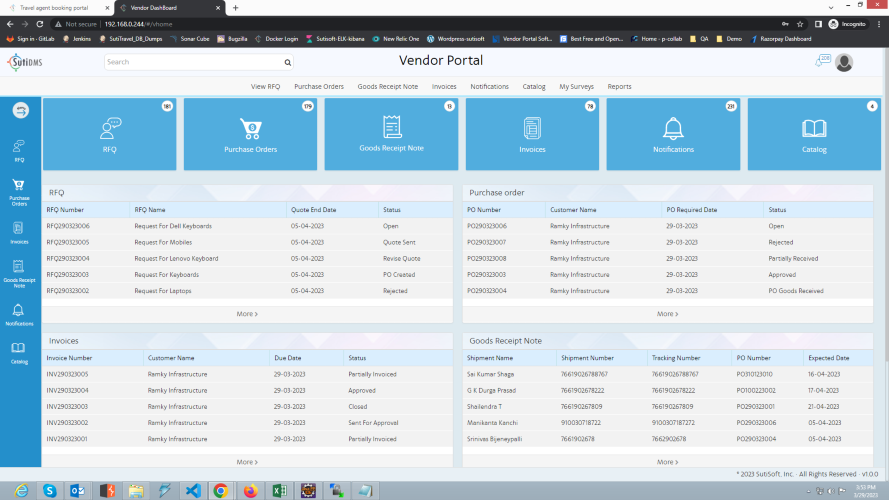The height and width of the screenshot is (500, 889).
Task: Open Reports menu item
Action: pyautogui.click(x=619, y=87)
